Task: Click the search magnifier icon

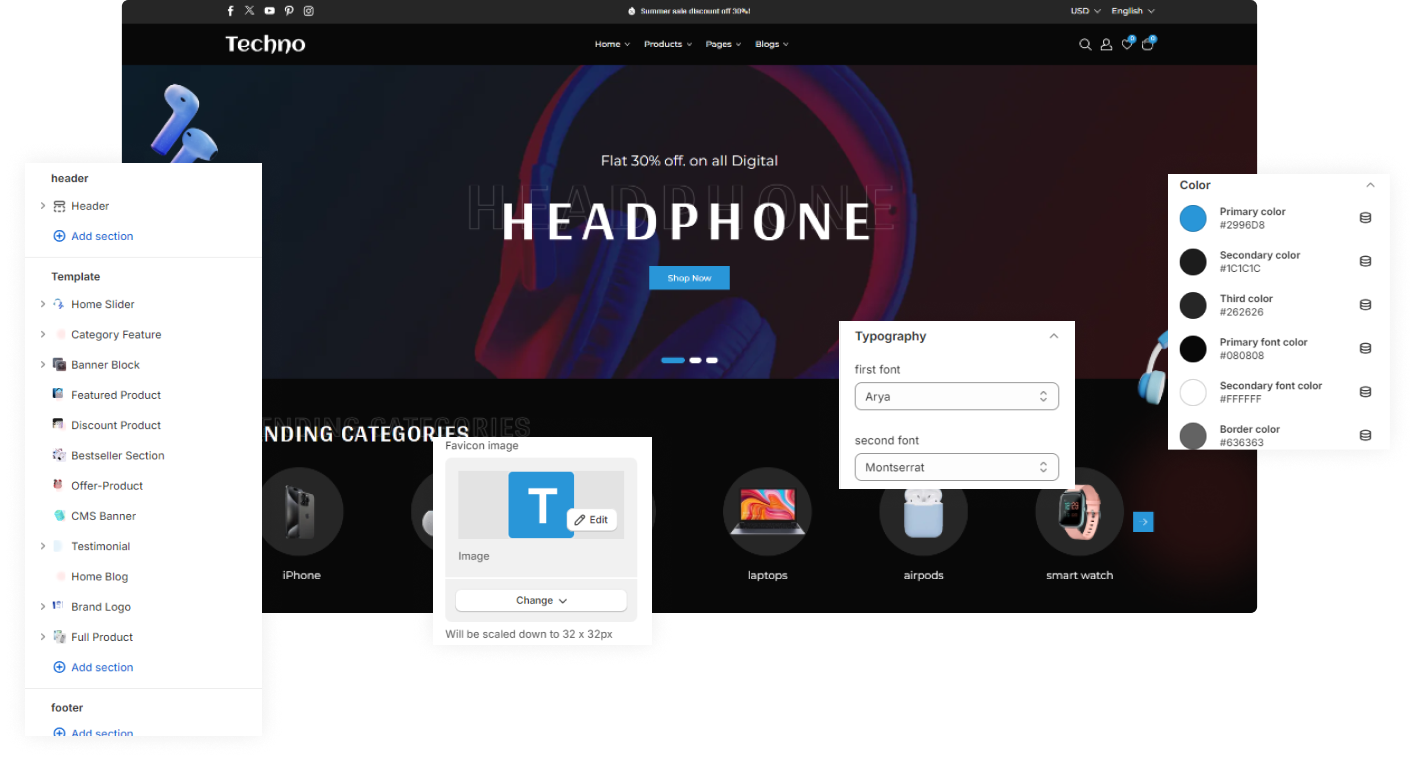Action: [x=1085, y=45]
